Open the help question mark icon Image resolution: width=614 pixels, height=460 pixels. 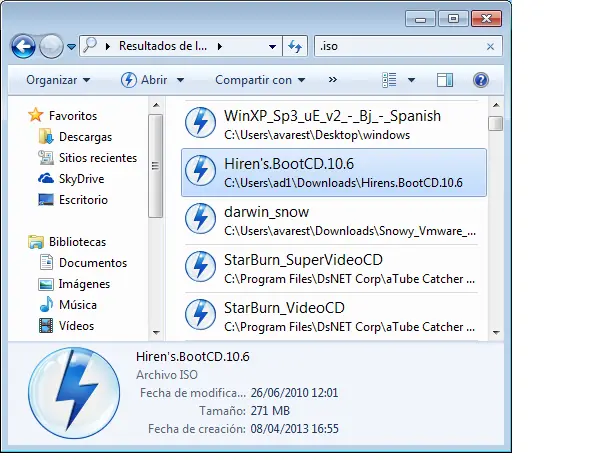480,80
